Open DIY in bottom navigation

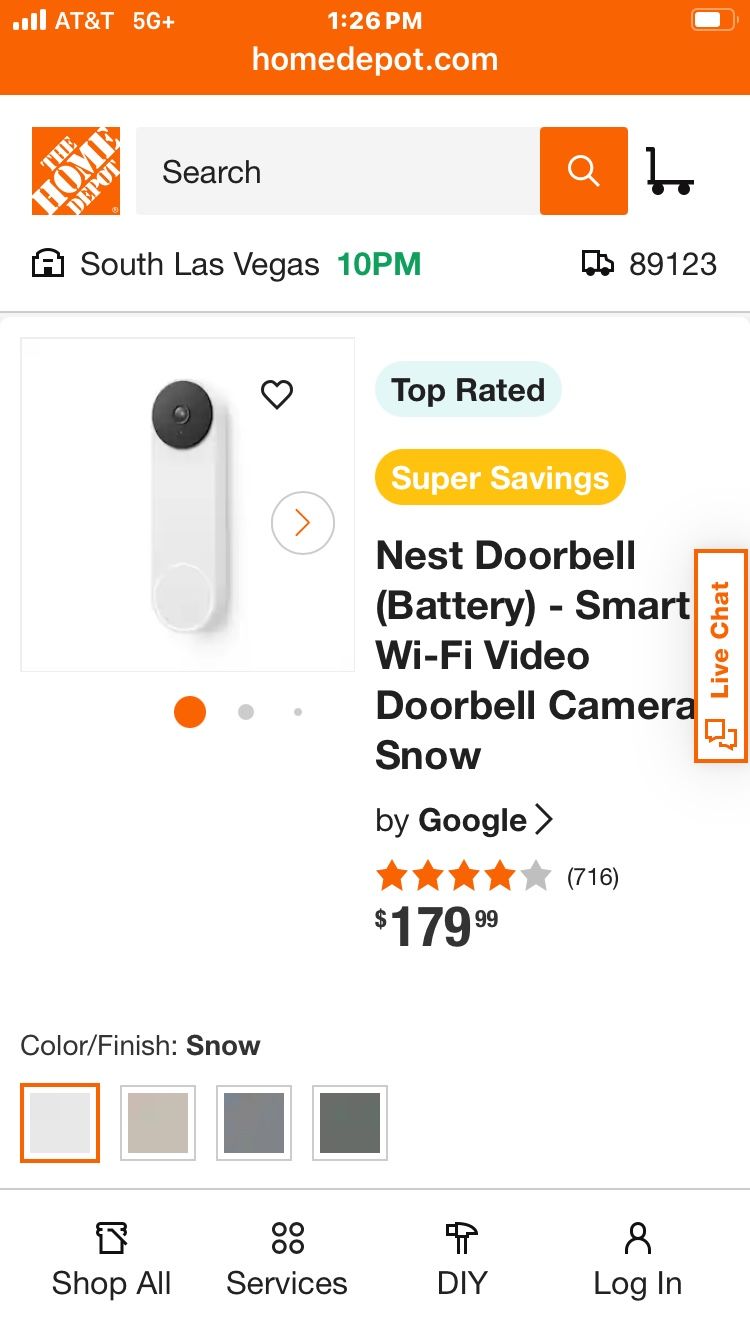point(462,1260)
